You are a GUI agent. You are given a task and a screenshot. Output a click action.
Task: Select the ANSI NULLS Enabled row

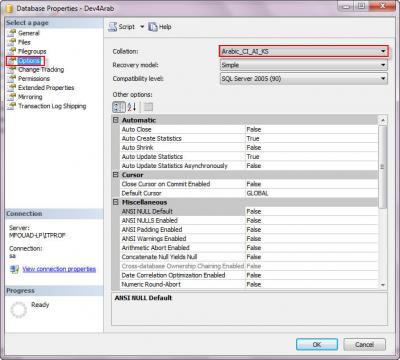249,220
